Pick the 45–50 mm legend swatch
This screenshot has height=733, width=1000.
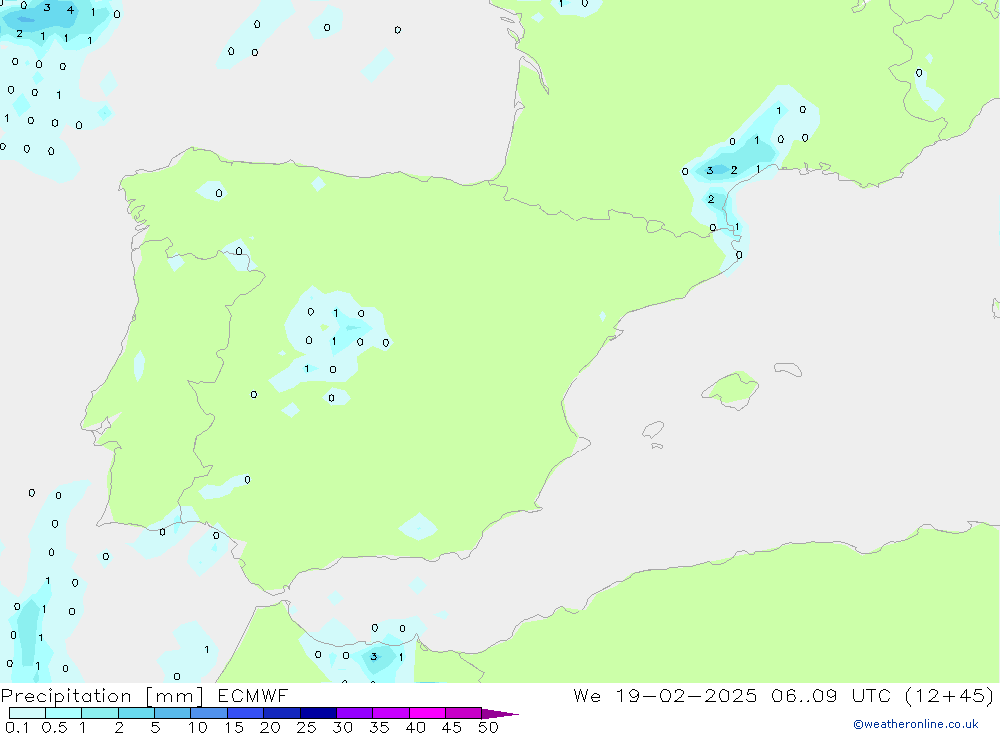(464, 713)
